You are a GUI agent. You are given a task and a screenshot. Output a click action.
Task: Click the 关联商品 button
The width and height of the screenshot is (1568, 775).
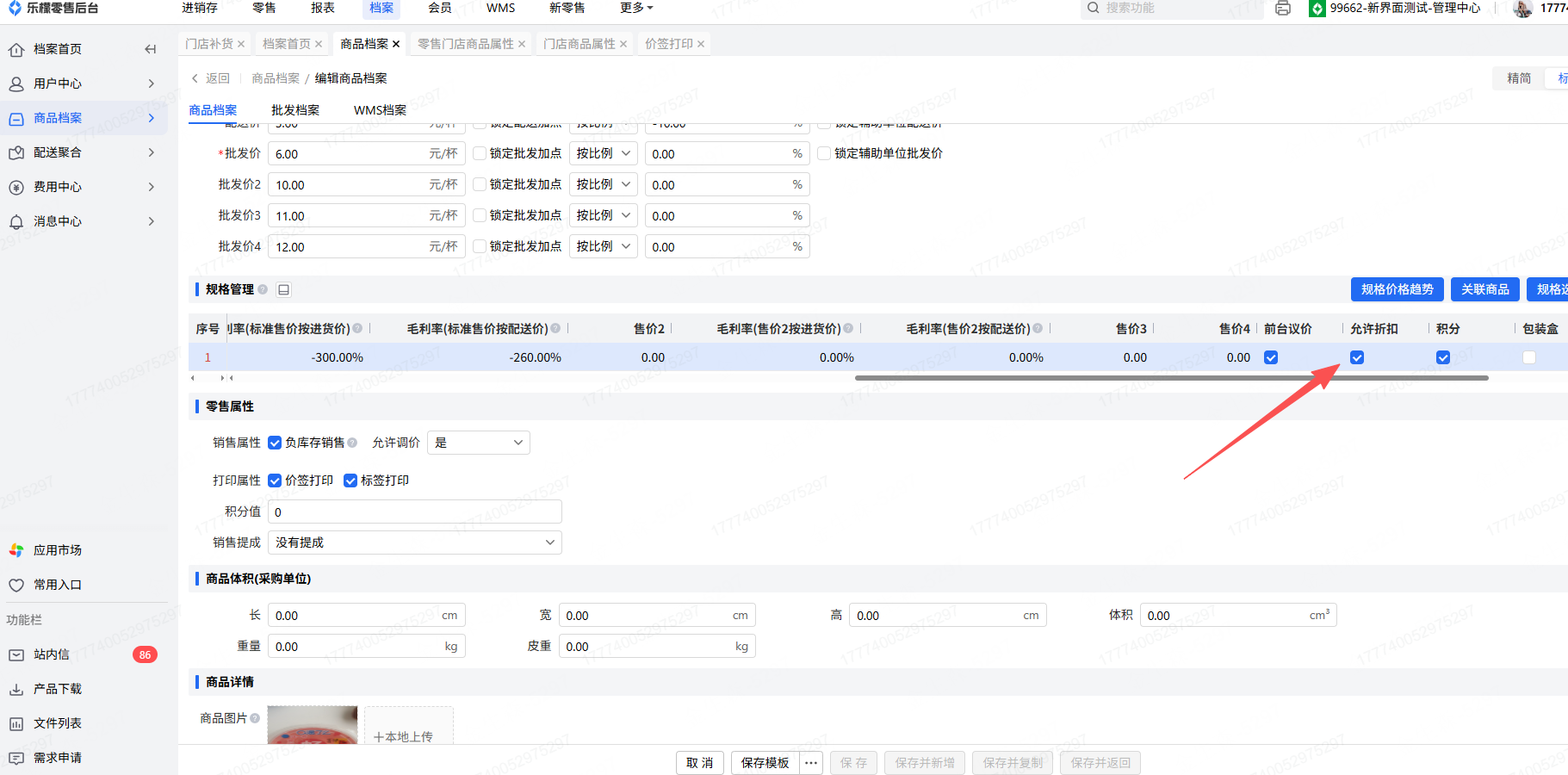1485,289
